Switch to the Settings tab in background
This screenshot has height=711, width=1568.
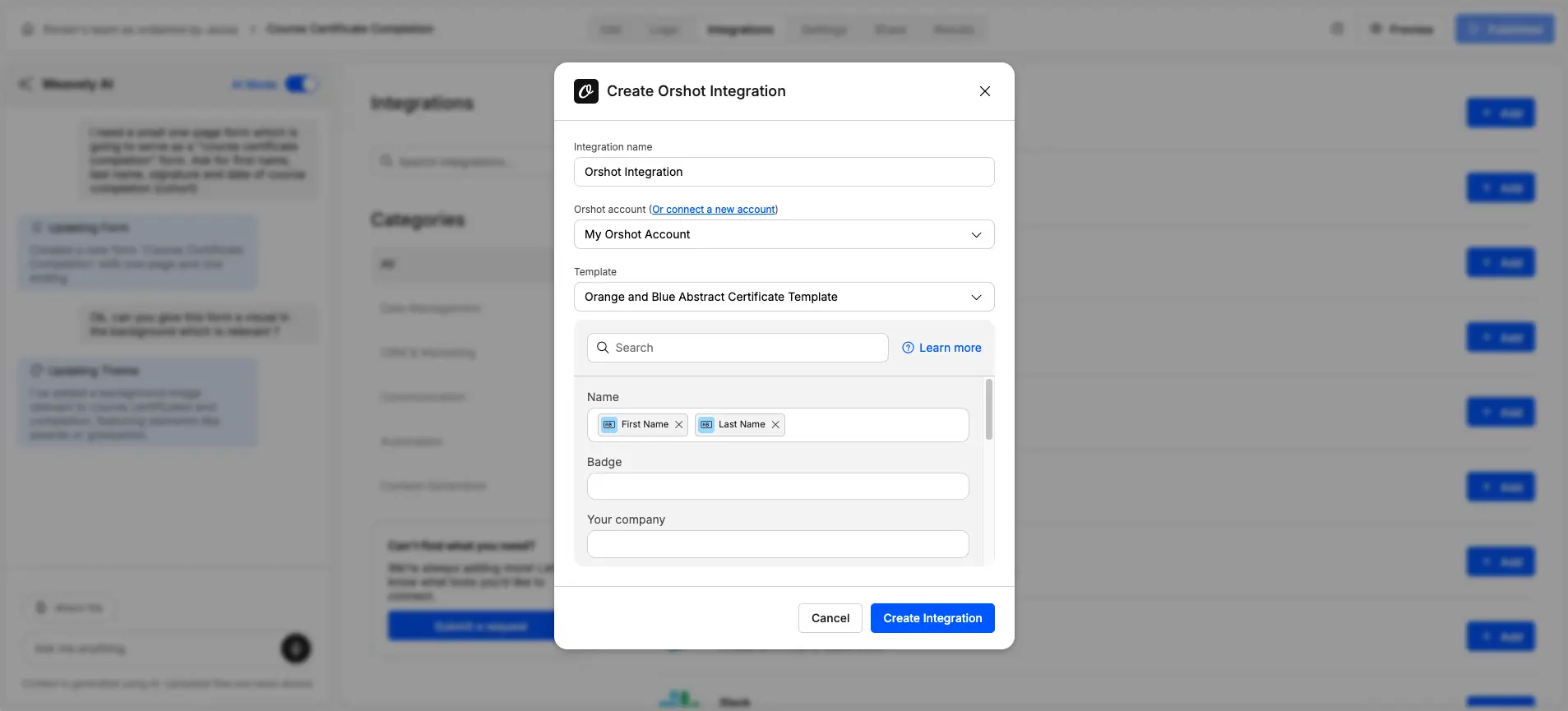[823, 30]
